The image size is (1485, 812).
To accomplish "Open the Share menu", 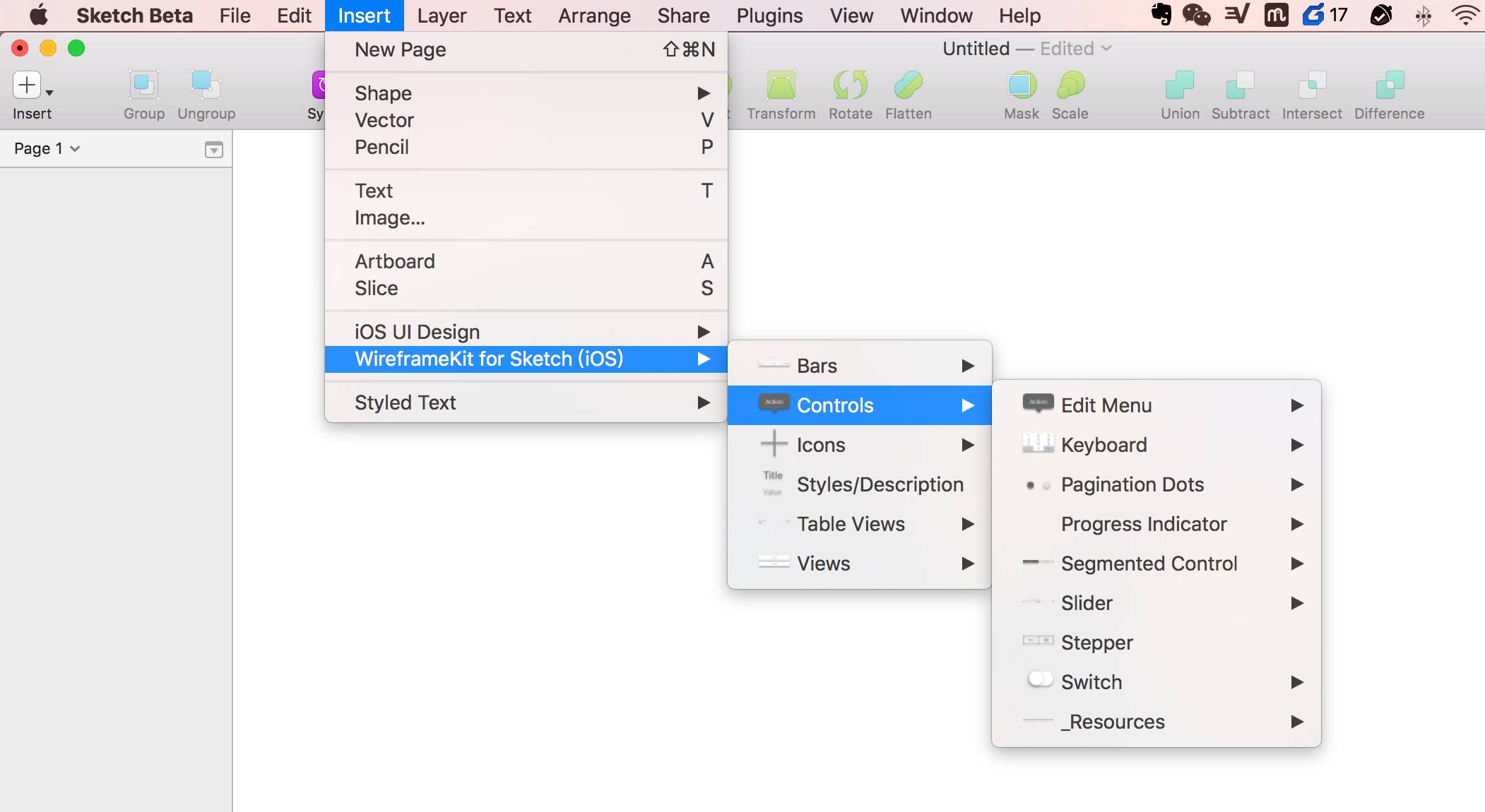I will [683, 16].
